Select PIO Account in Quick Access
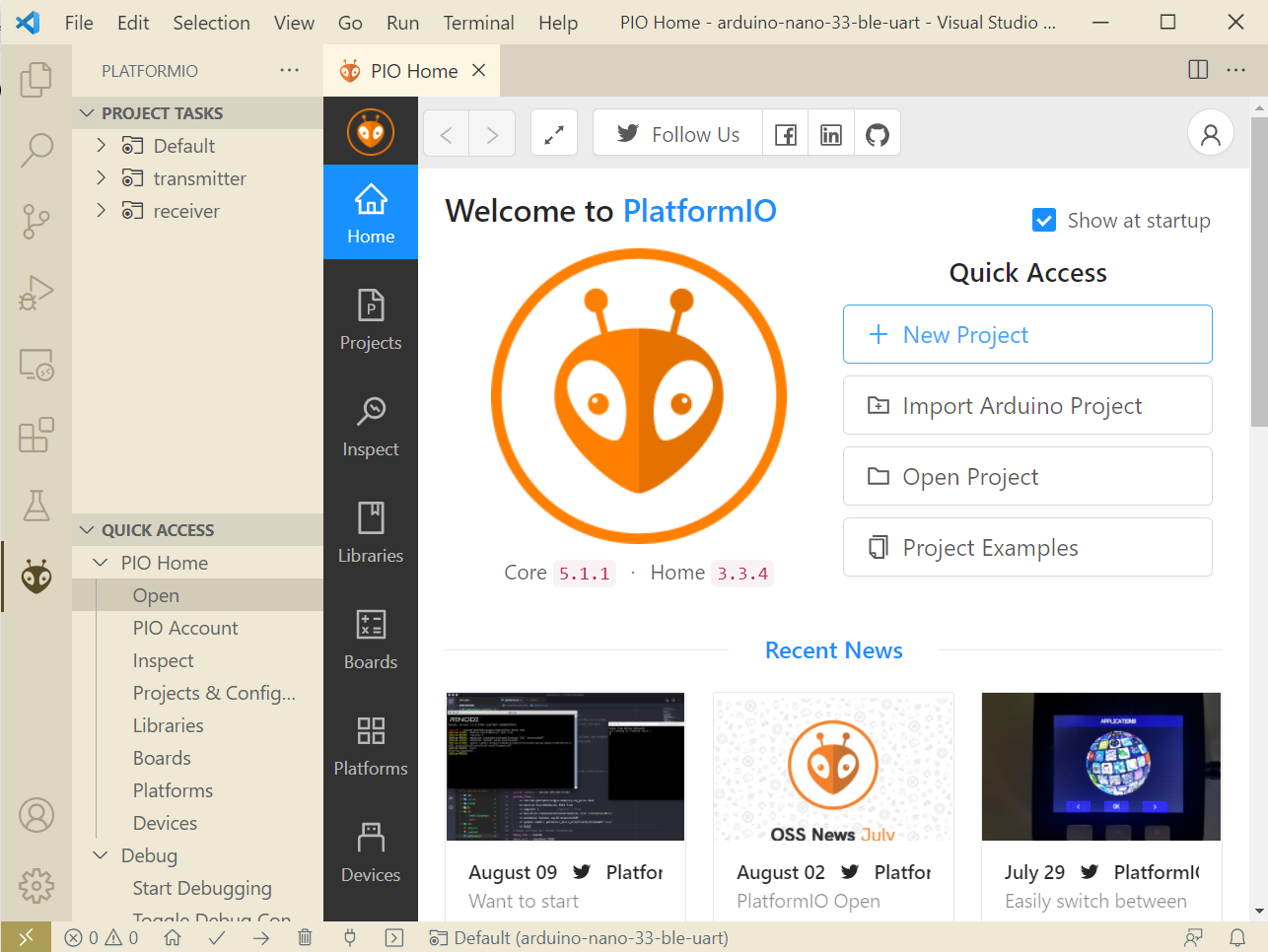 click(185, 628)
